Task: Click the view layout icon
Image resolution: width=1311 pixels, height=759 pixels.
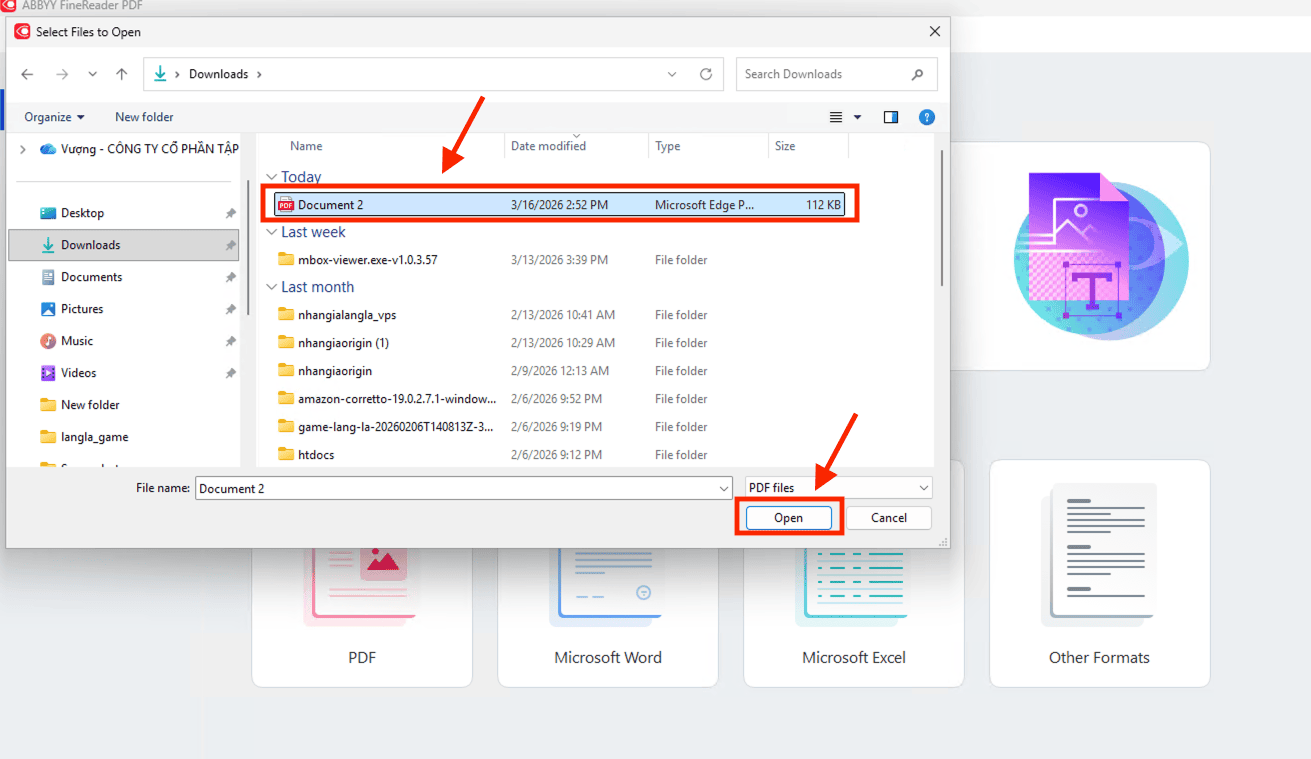Action: click(836, 117)
